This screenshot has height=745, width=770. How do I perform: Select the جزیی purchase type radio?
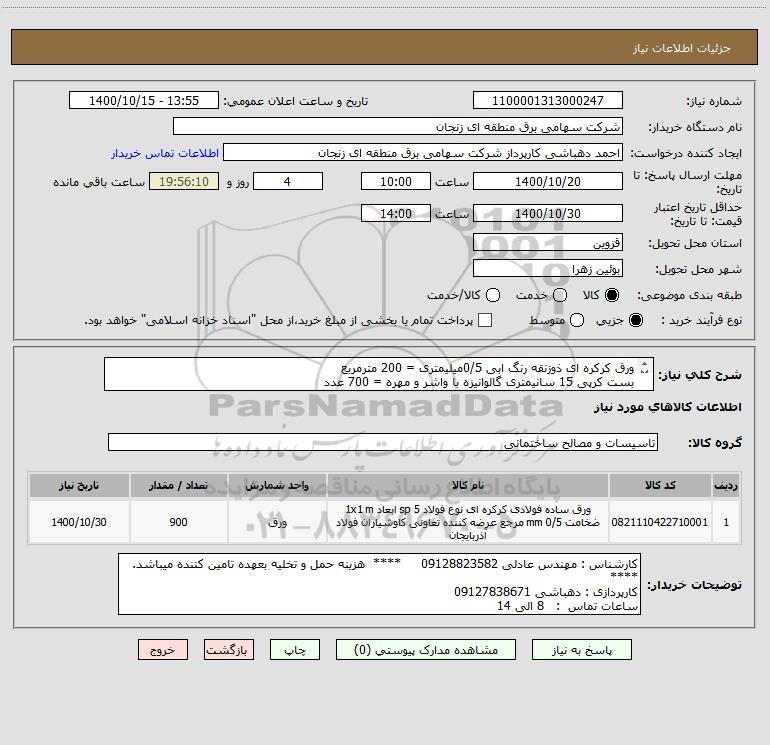[x=636, y=320]
